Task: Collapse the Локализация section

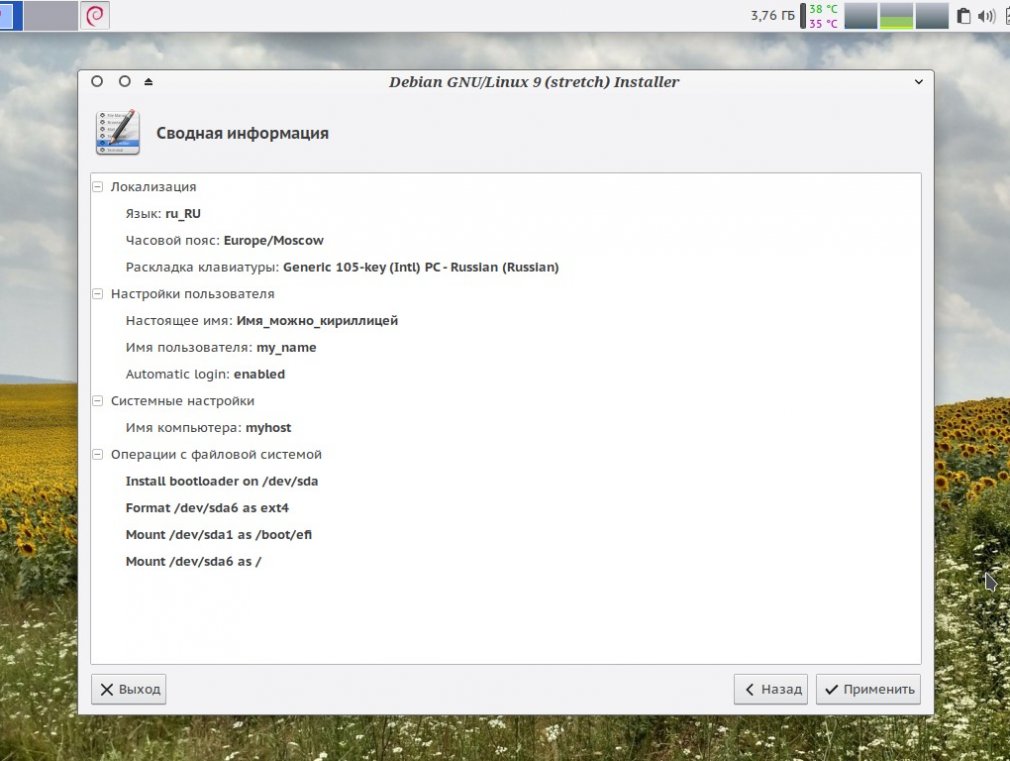Action: [97, 187]
